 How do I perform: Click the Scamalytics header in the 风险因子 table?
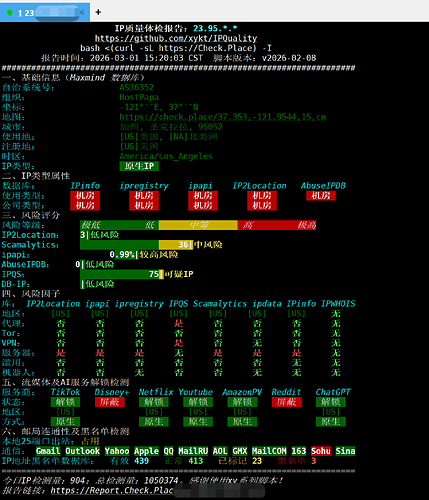[x=220, y=304]
